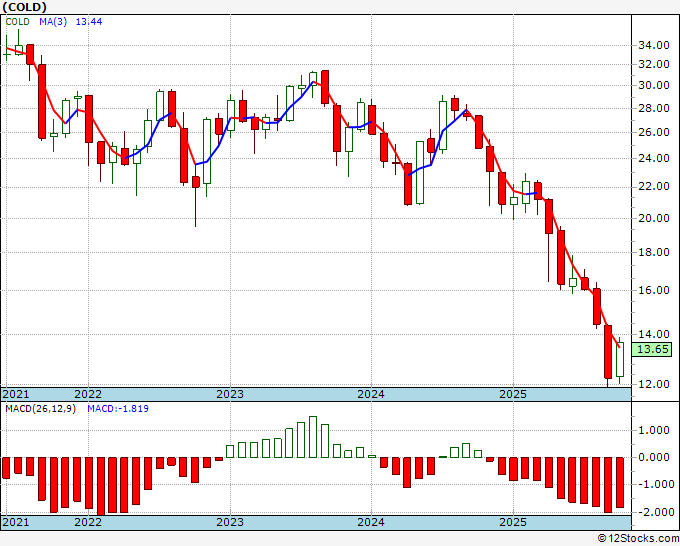This screenshot has width=680, height=546.
Task: Click 2023 on the price chart time axis
Action: [x=230, y=394]
